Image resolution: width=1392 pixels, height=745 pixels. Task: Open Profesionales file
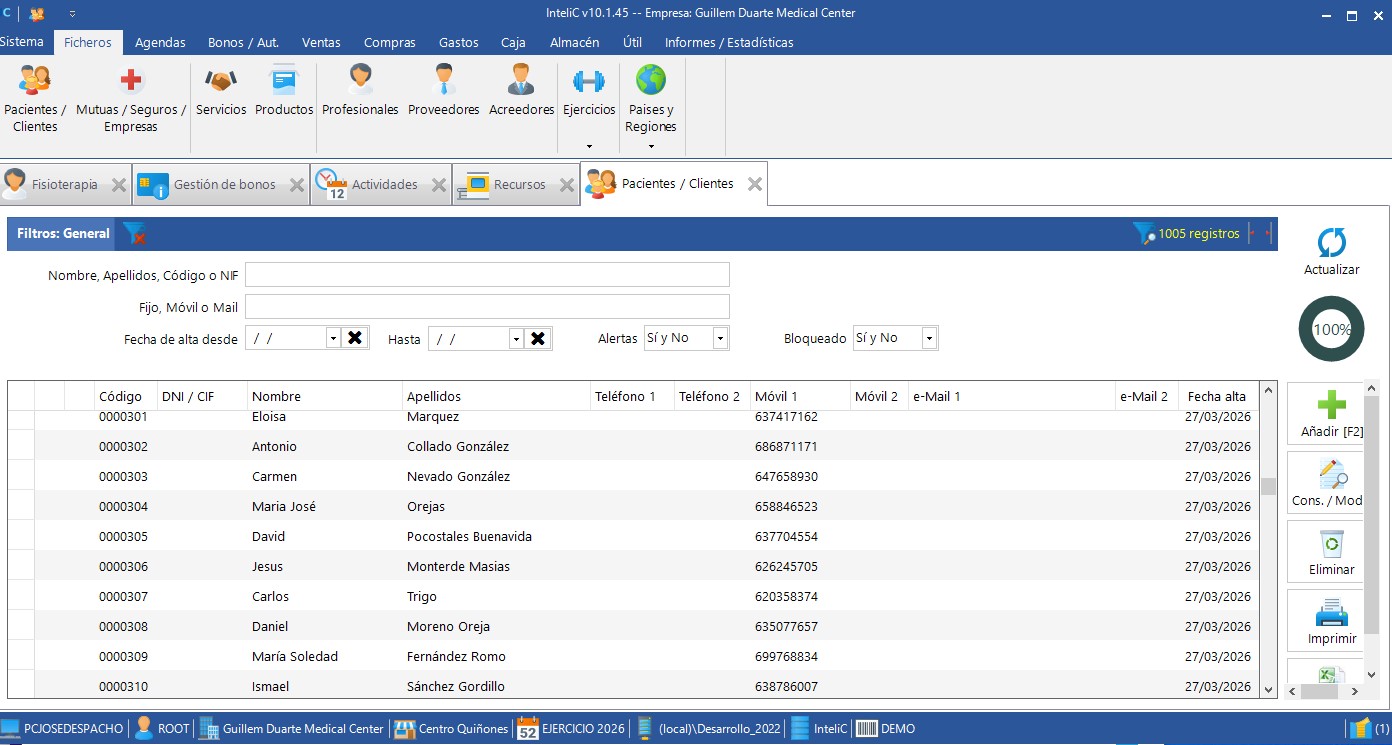360,91
